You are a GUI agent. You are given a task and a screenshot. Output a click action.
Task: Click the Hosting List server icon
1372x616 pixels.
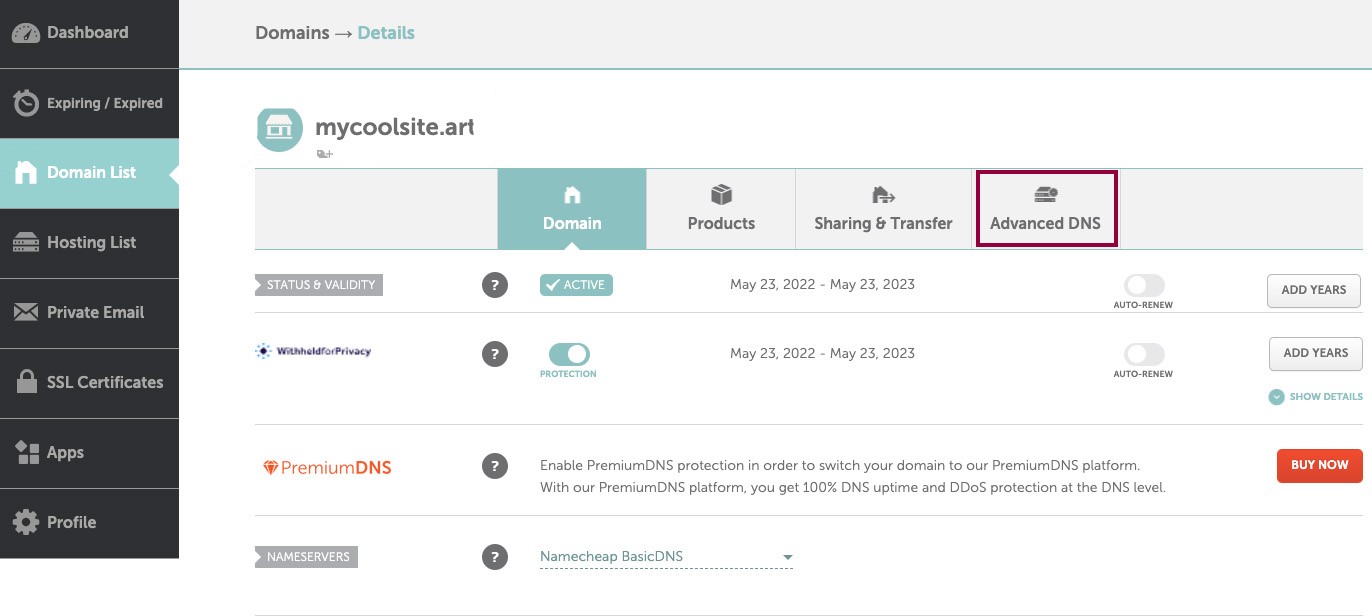[x=26, y=243]
